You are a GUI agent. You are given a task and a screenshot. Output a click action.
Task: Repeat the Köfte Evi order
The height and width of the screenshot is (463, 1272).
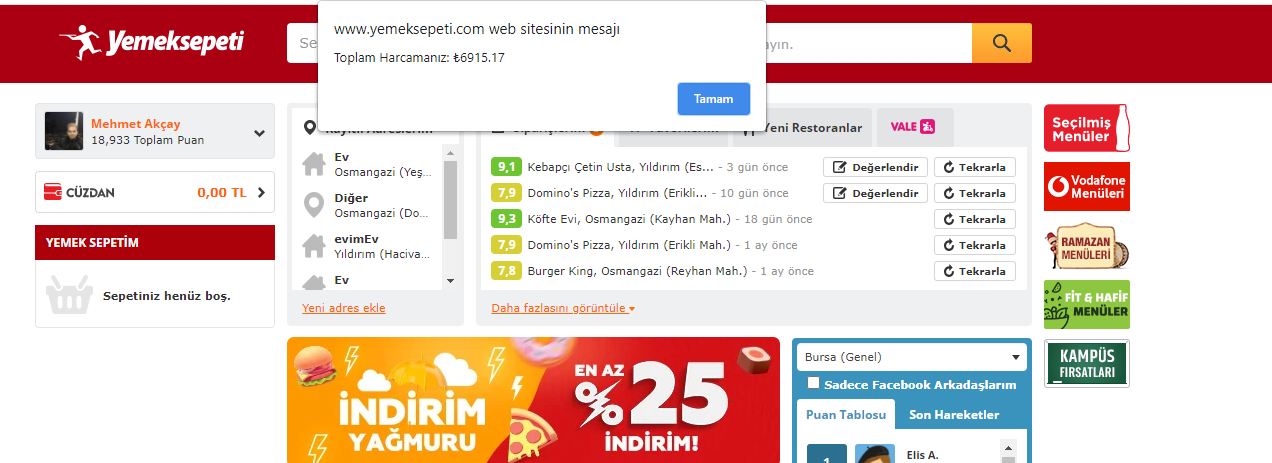point(975,219)
